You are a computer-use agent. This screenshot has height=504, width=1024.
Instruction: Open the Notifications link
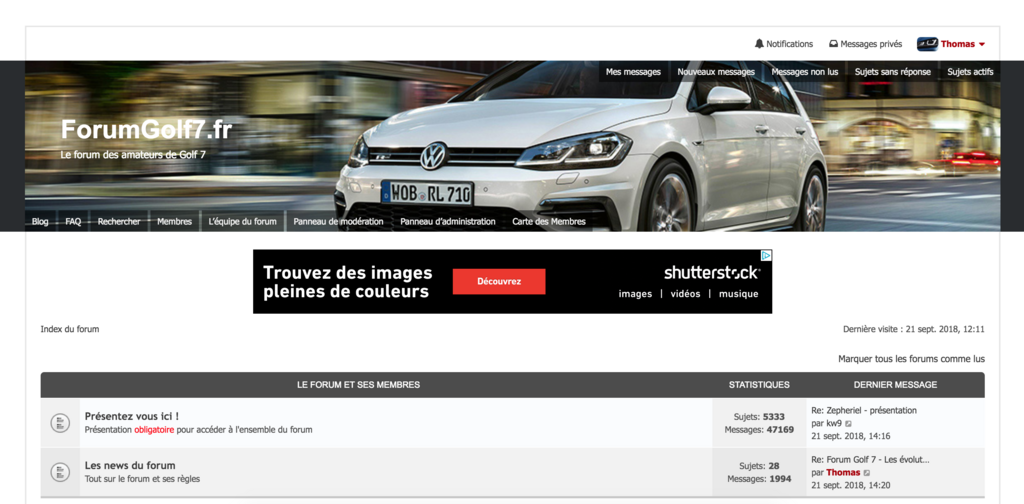[x=790, y=44]
